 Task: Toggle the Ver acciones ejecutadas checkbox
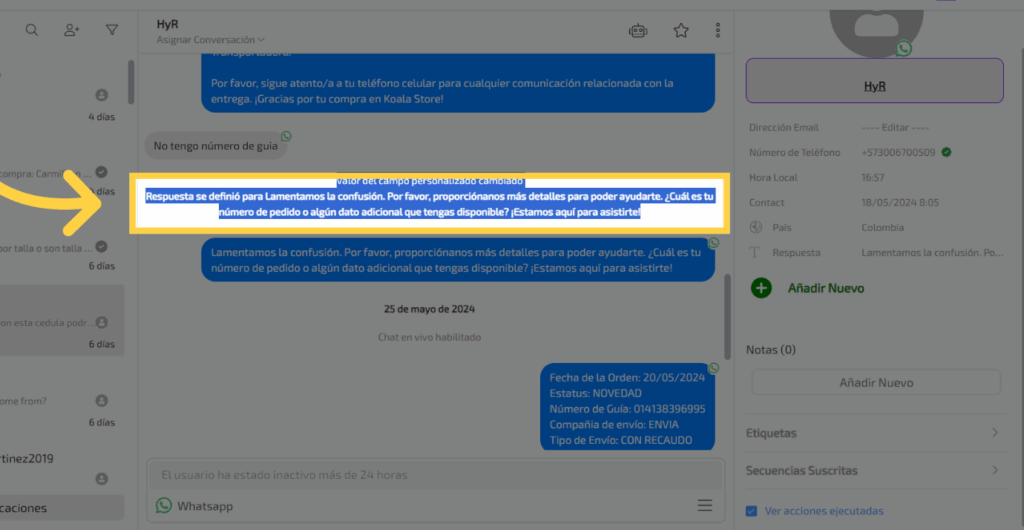pos(752,511)
